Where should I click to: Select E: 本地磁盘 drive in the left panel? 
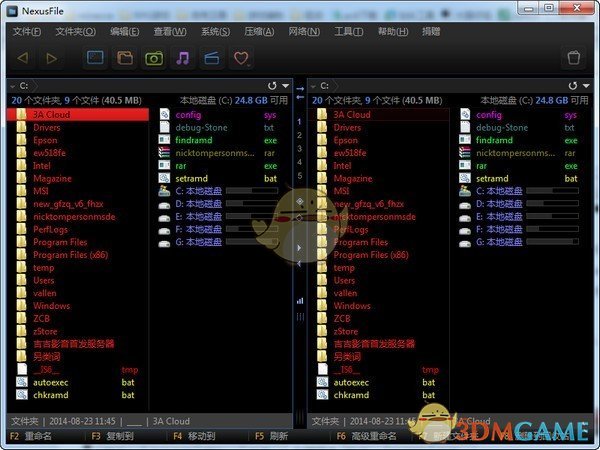(x=199, y=217)
